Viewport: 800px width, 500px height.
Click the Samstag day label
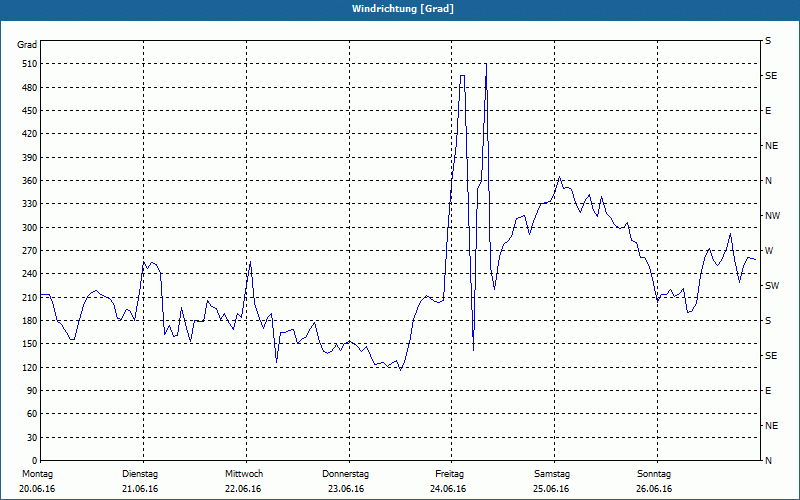(x=552, y=474)
